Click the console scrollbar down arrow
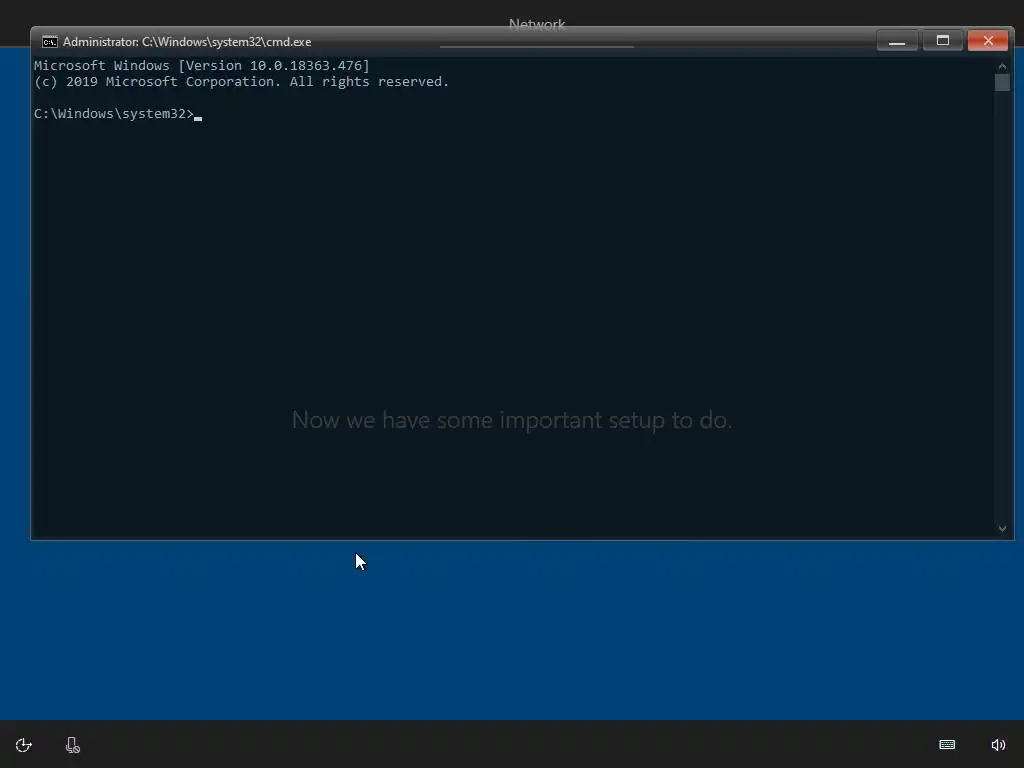1024x768 pixels. pos(1002,529)
